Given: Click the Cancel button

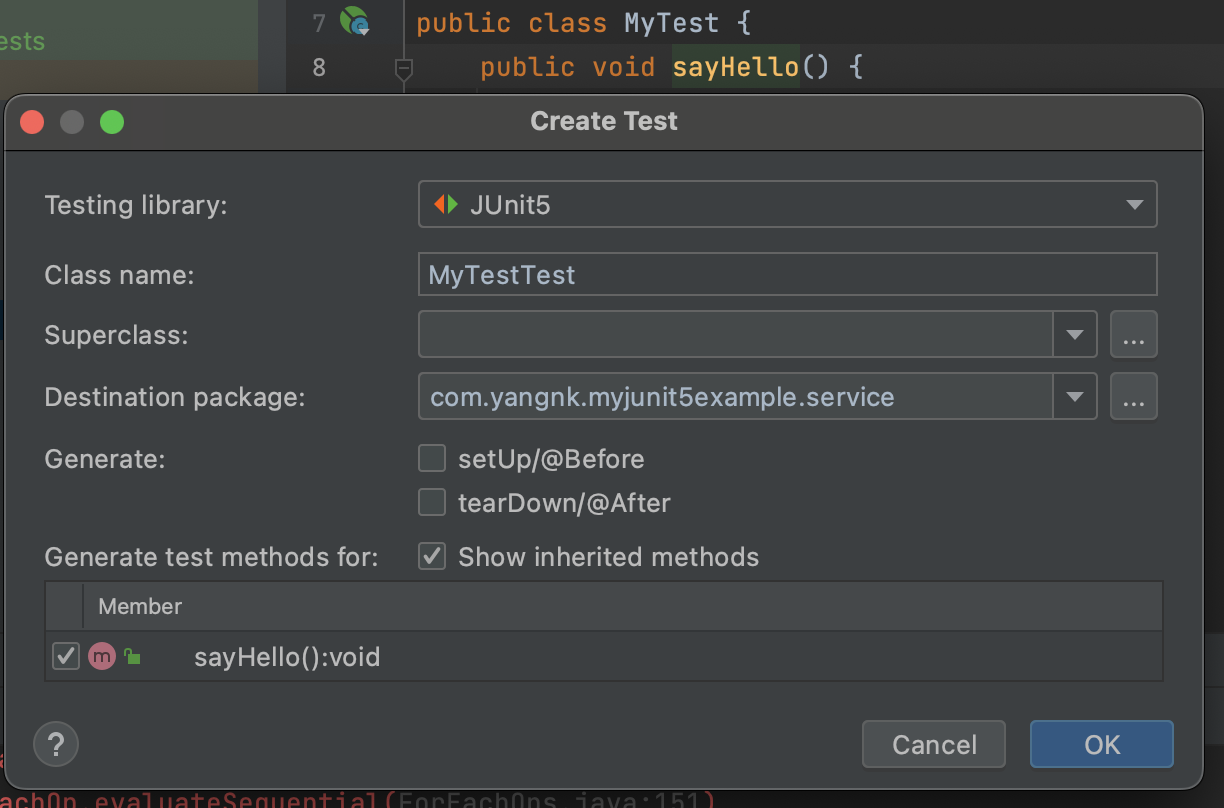Looking at the screenshot, I should coord(934,744).
